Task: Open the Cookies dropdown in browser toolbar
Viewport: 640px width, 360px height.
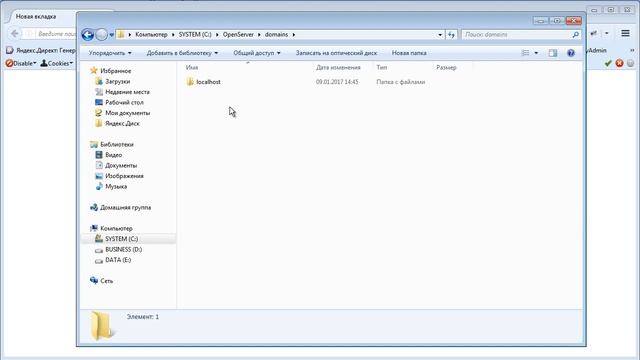Action: 57,63
